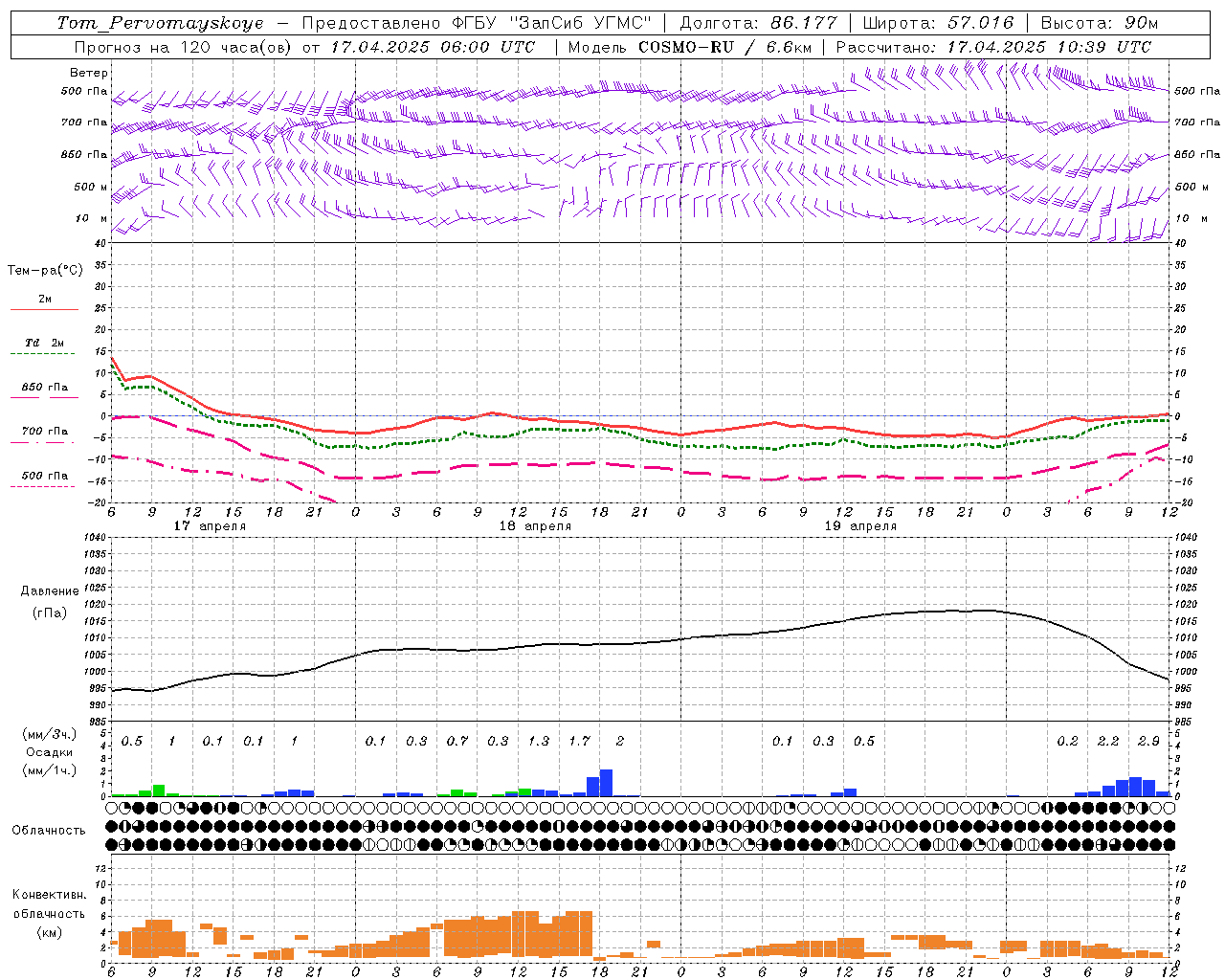Click the "Модель COSMO-RU / 6.6км" text
1225x980 pixels.
pos(689,47)
